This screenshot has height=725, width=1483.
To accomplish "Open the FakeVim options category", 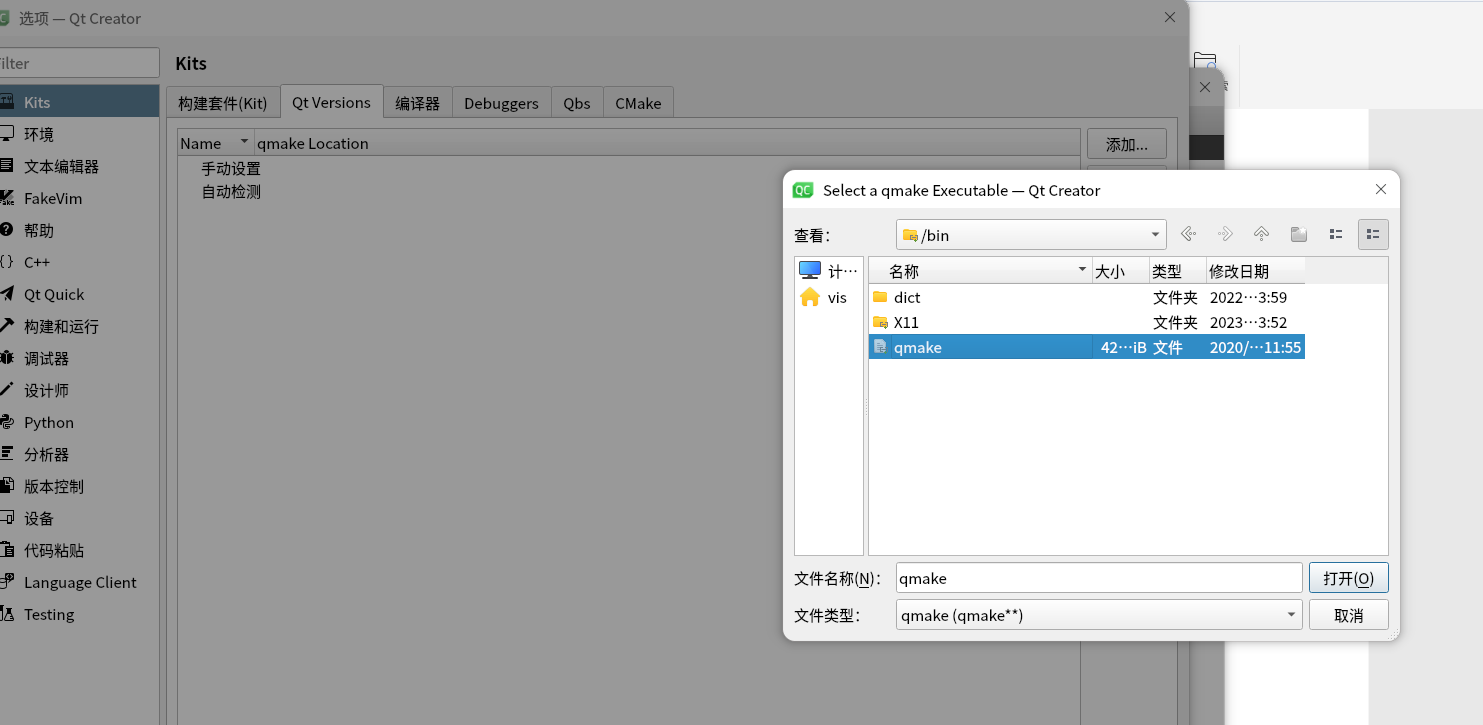I will click(79, 198).
